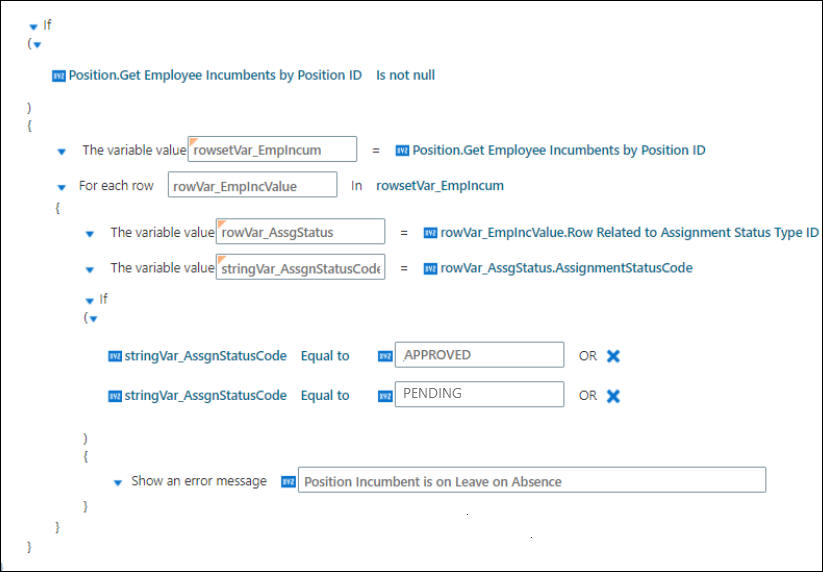
Task: Click XYZ icon before stringVar_AssgnStatusCode in APPROVED row
Action: click(115, 356)
